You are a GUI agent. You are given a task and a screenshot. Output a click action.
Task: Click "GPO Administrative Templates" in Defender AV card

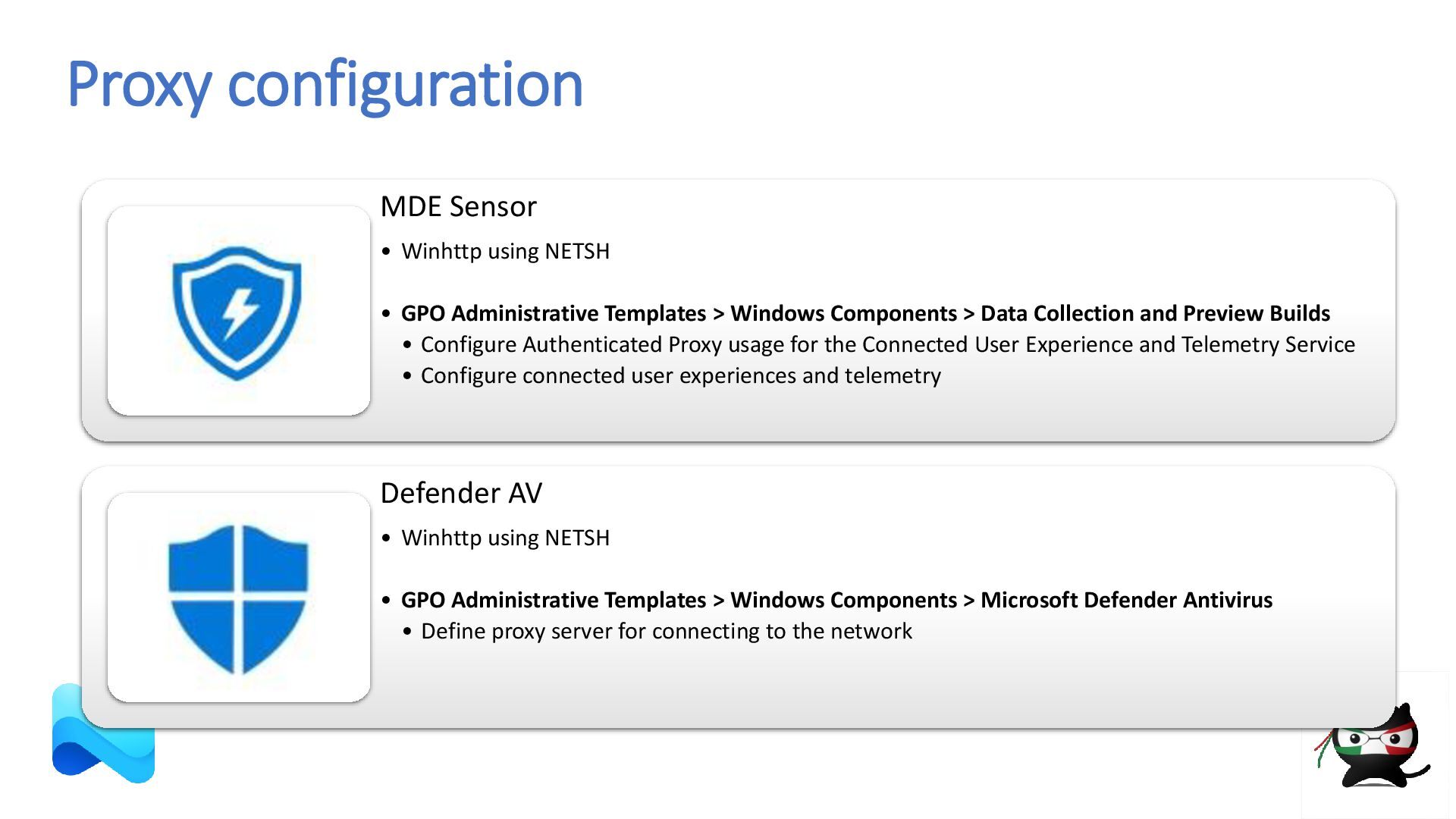(554, 600)
